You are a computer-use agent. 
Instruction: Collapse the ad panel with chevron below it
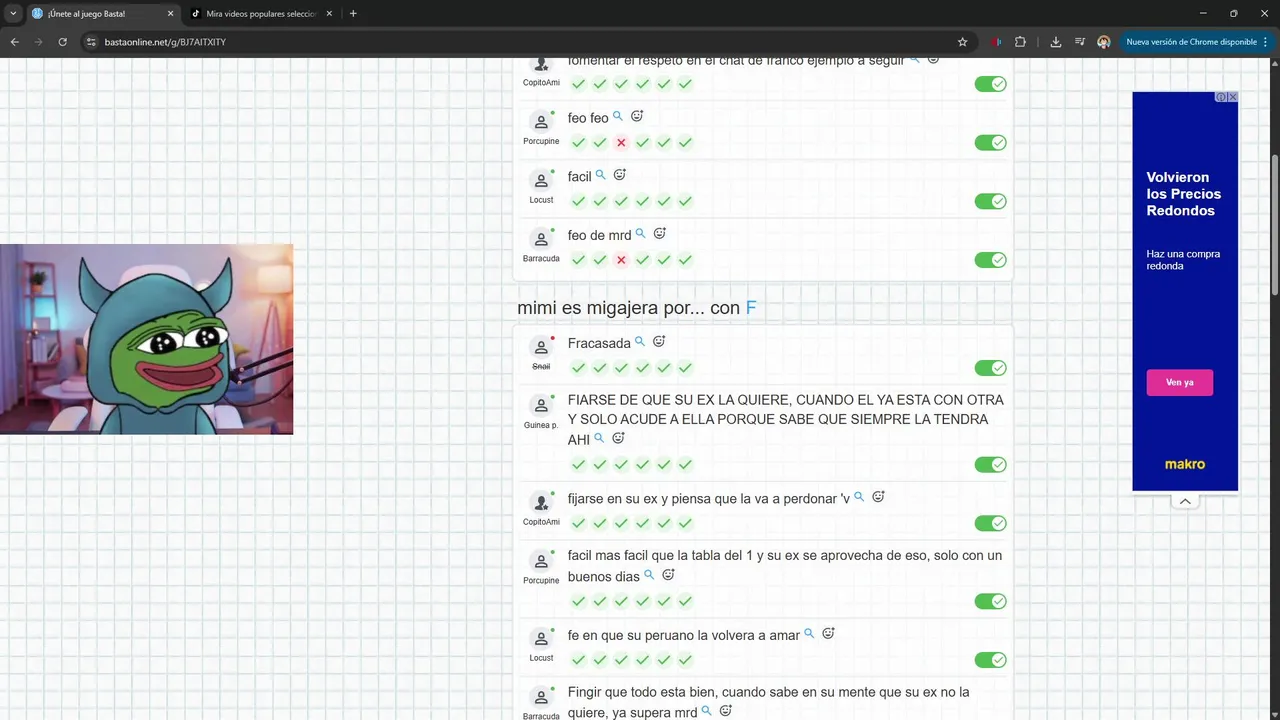(x=1185, y=501)
